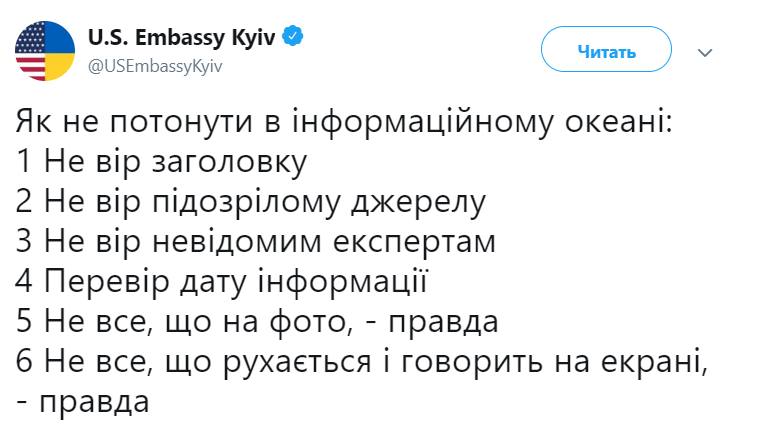Expand the tweet options chevron

(x=706, y=51)
